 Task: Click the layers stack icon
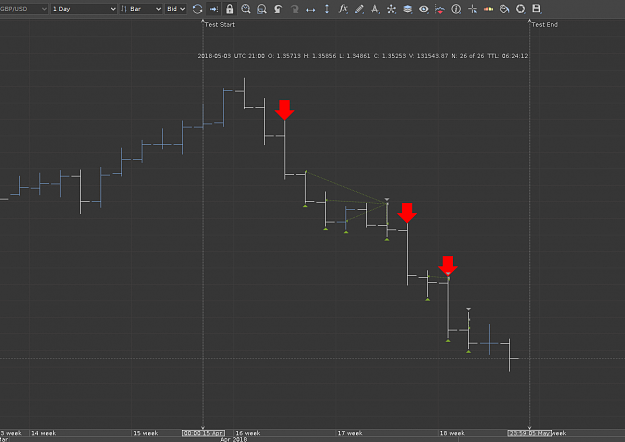pos(407,9)
